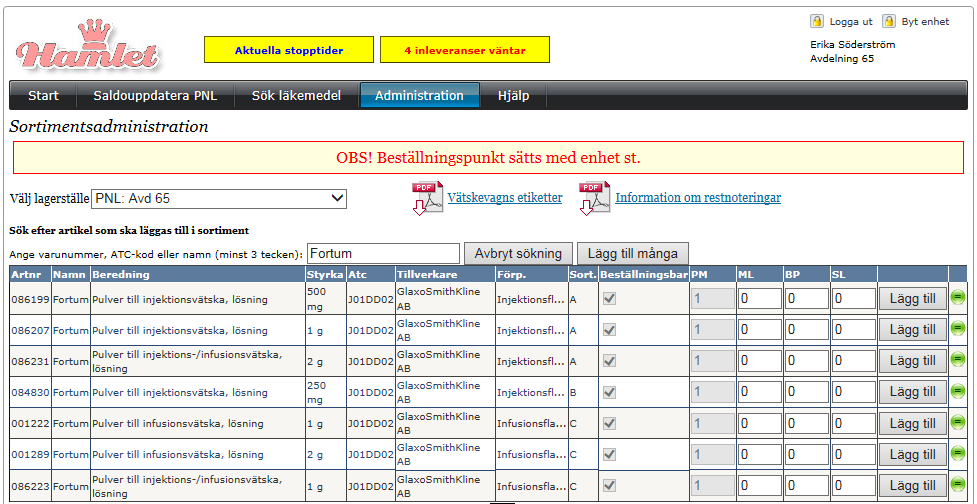Click the lock icon beside Byt enhet
The width and height of the screenshot is (977, 504).
(x=889, y=21)
